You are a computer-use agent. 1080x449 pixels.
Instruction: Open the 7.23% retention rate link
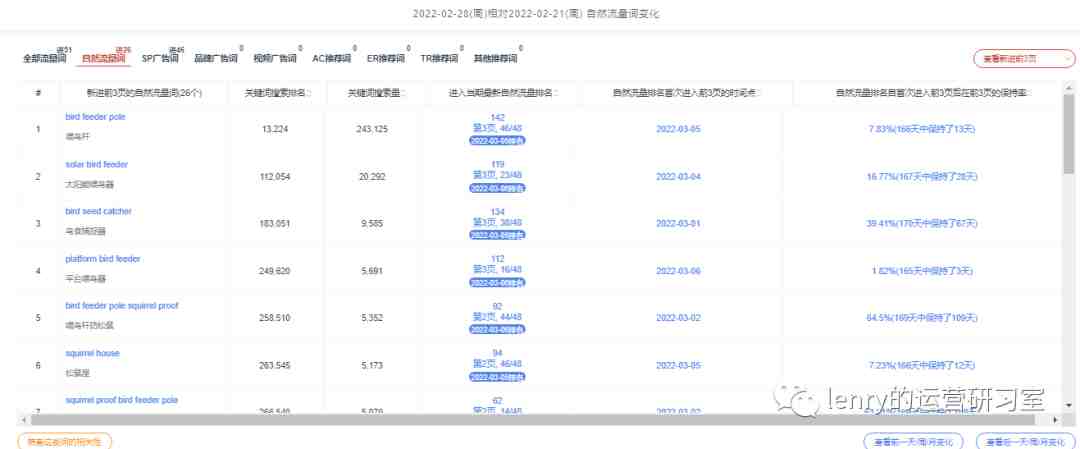pyautogui.click(x=922, y=366)
